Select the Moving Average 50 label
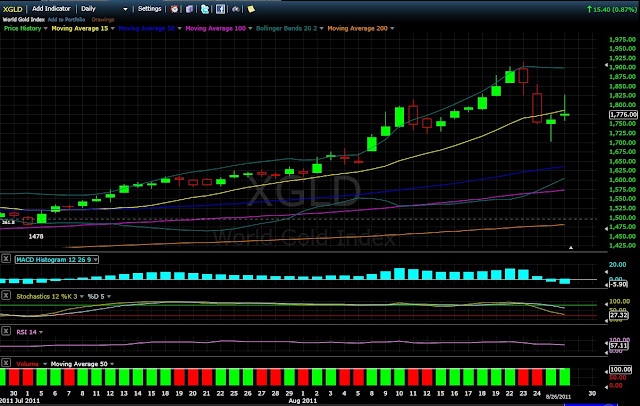 click(147, 28)
